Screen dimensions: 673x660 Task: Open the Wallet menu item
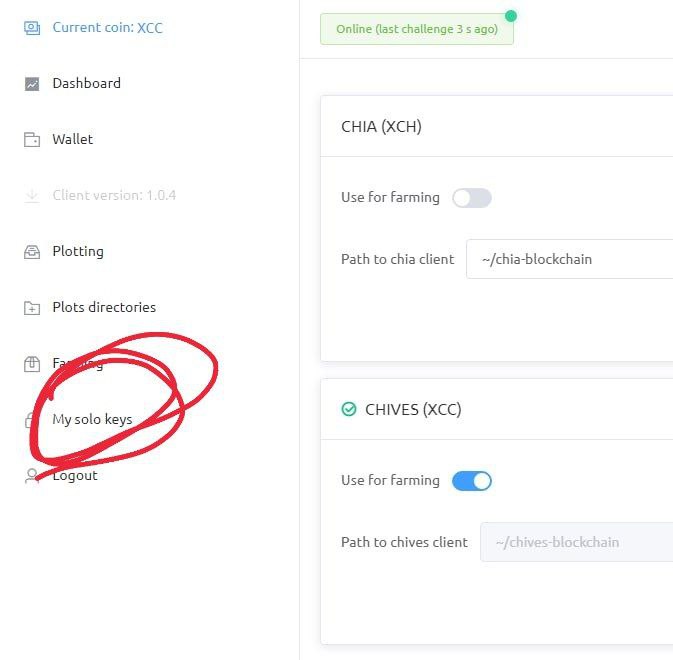(x=73, y=139)
